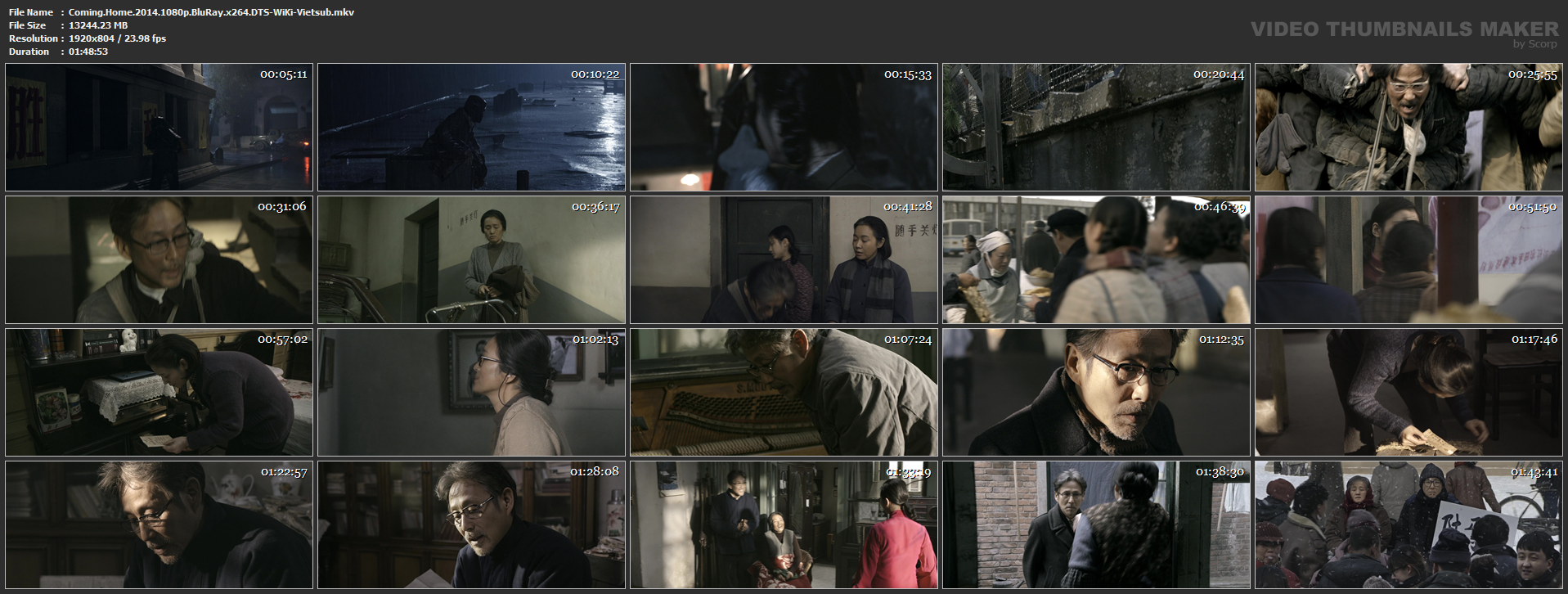Choose the frame marked 01:38:30
This screenshot has height=594, width=1568.
[x=1096, y=524]
